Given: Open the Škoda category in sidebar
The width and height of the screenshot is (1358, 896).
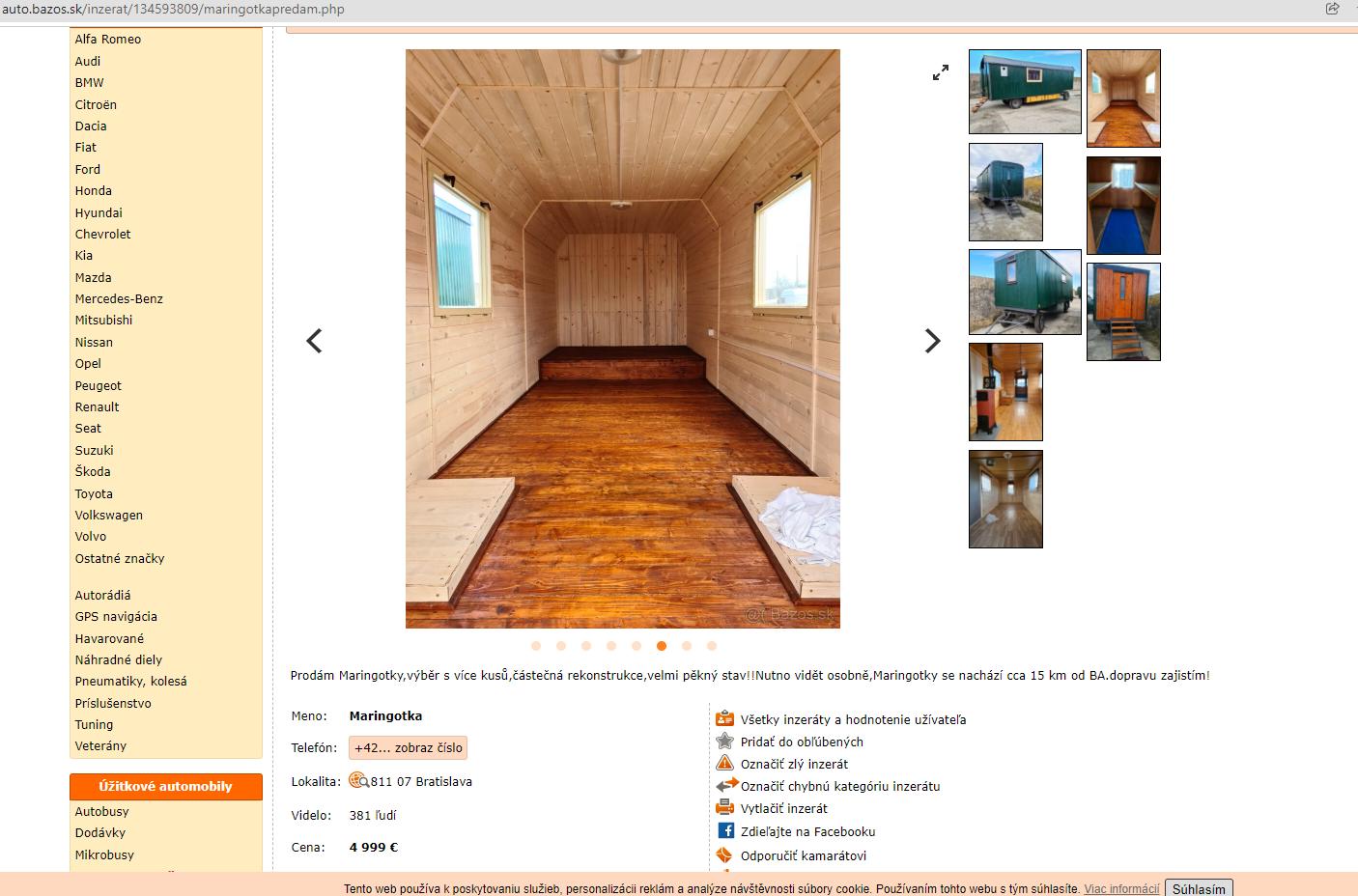Looking at the screenshot, I should 93,471.
